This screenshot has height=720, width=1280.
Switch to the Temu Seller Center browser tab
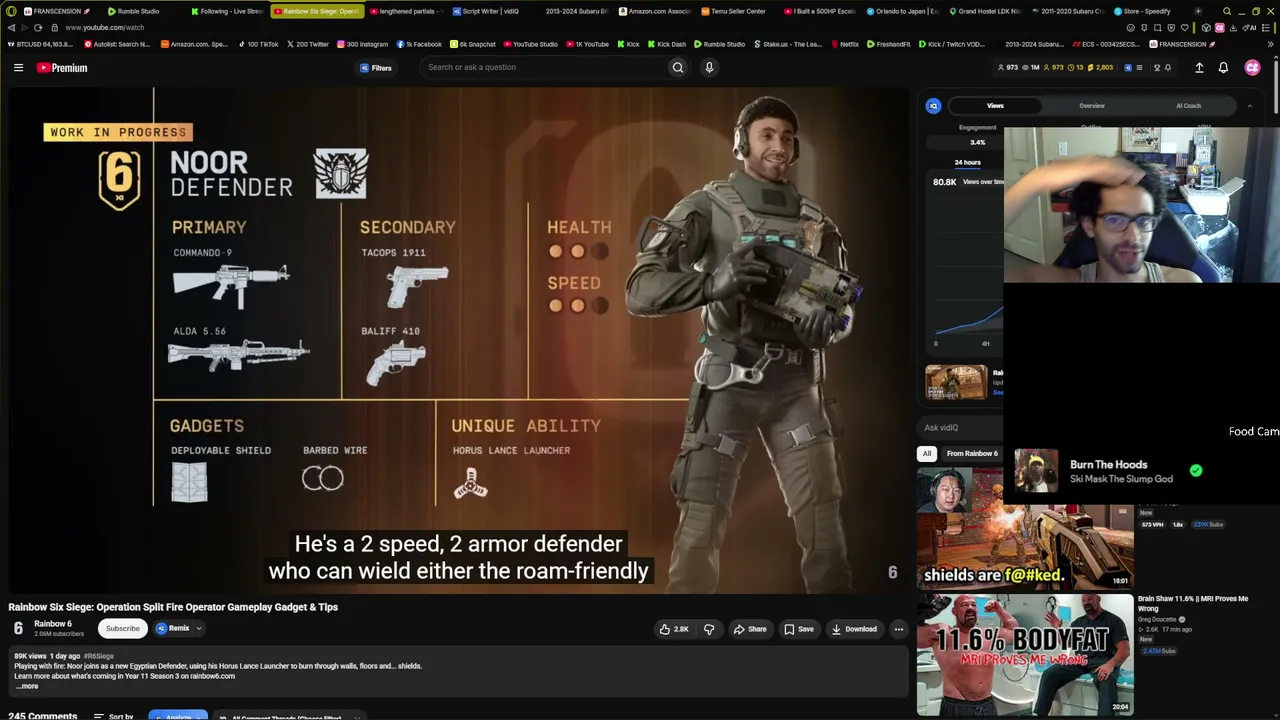pyautogui.click(x=733, y=11)
